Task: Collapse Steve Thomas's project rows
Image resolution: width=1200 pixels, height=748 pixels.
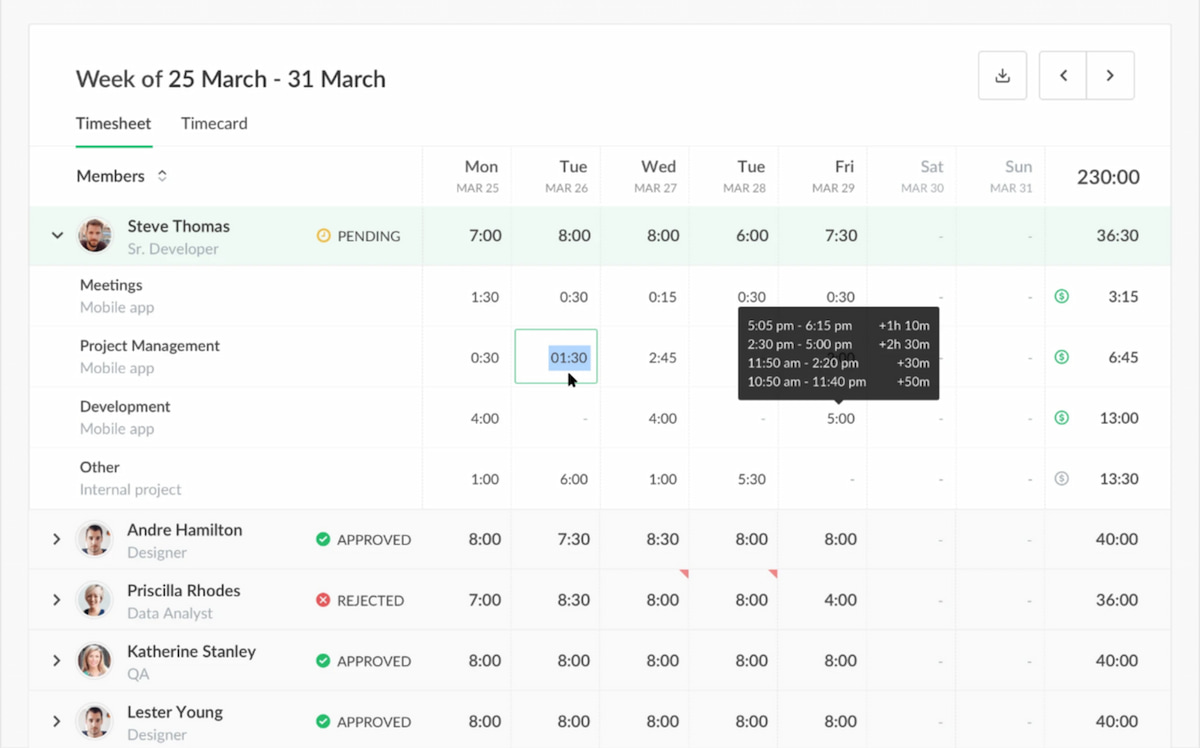Action: click(57, 236)
